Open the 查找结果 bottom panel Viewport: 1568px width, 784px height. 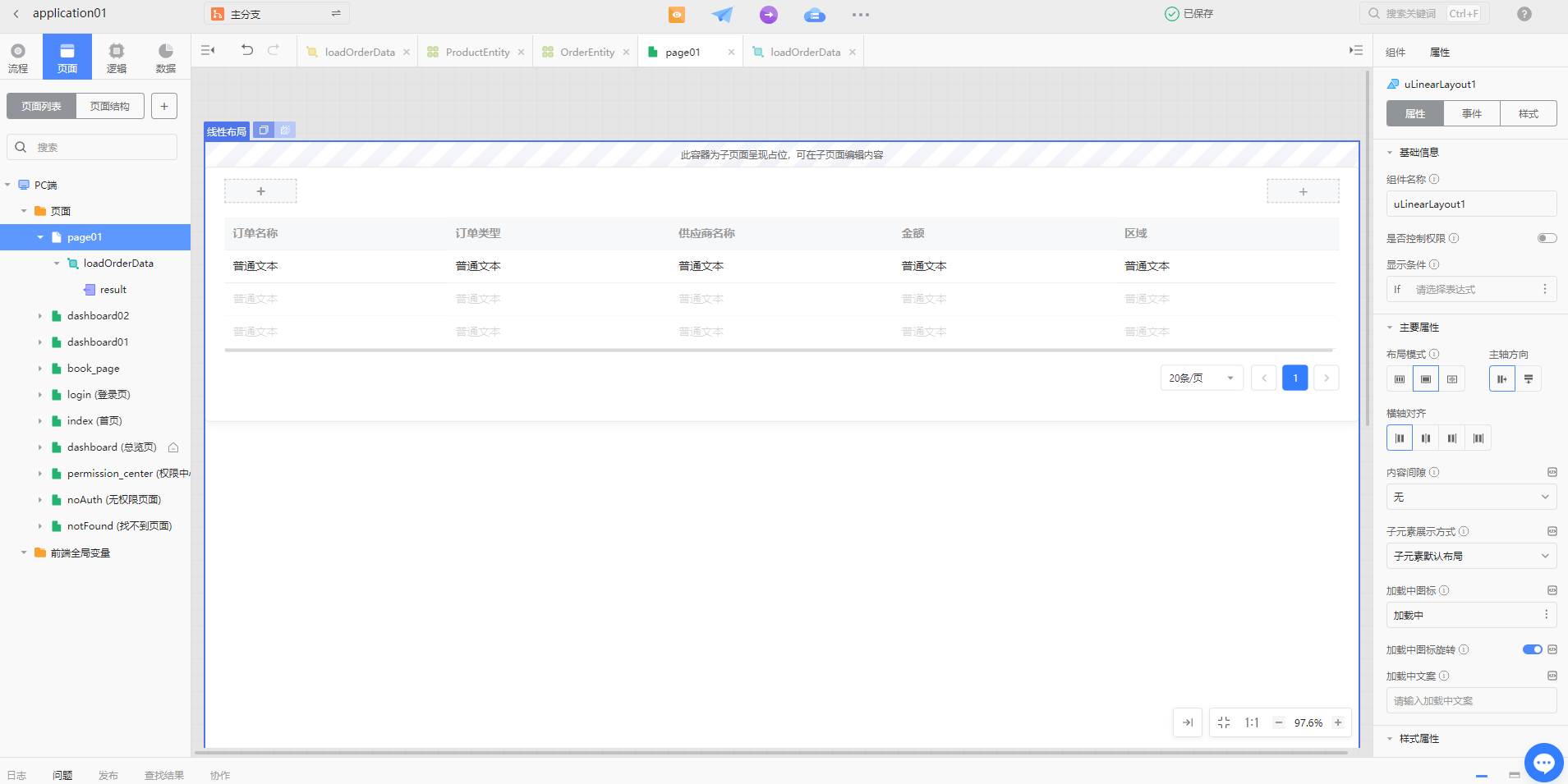coord(164,775)
